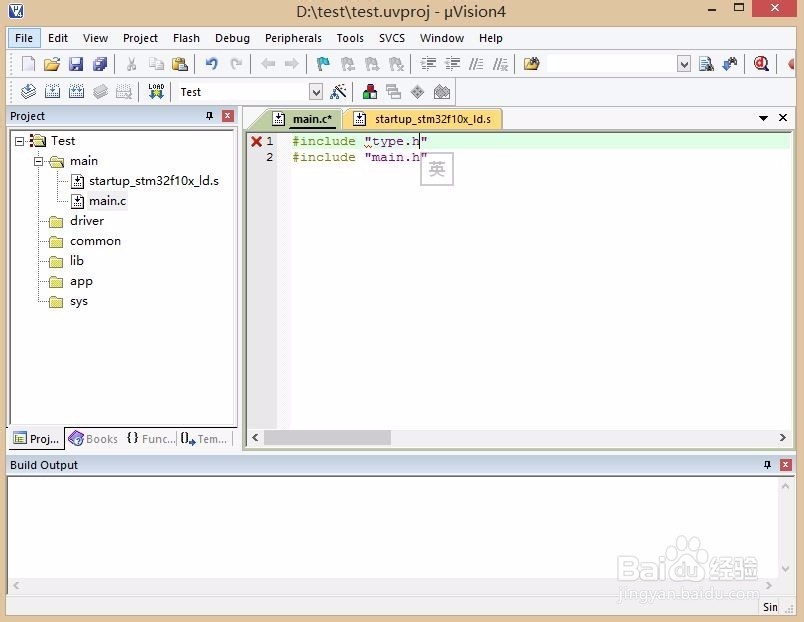Comment selection toolbar icon
This screenshot has height=622, width=804.
[x=476, y=64]
